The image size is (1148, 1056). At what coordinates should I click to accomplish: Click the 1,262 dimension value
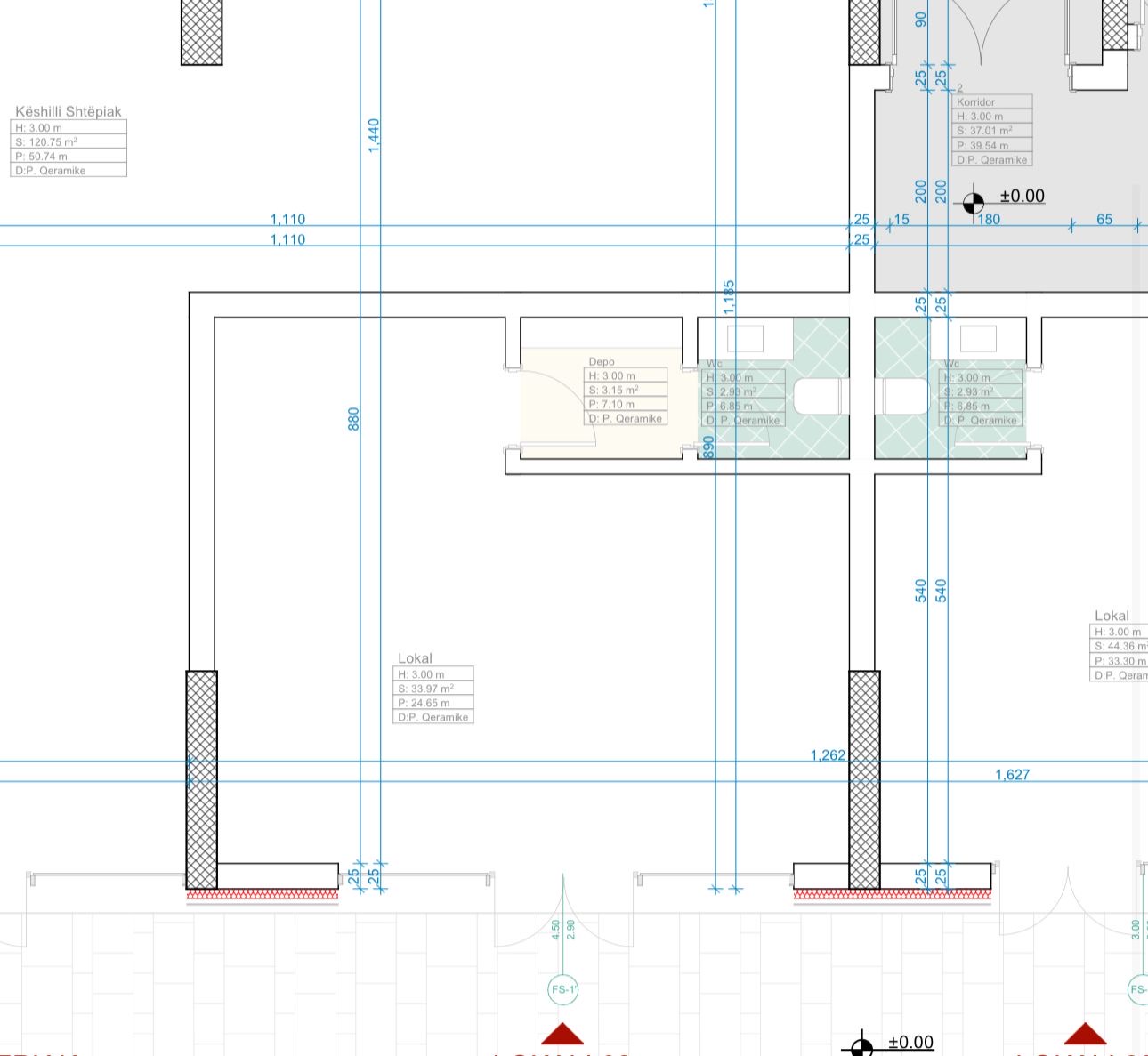pyautogui.click(x=828, y=755)
